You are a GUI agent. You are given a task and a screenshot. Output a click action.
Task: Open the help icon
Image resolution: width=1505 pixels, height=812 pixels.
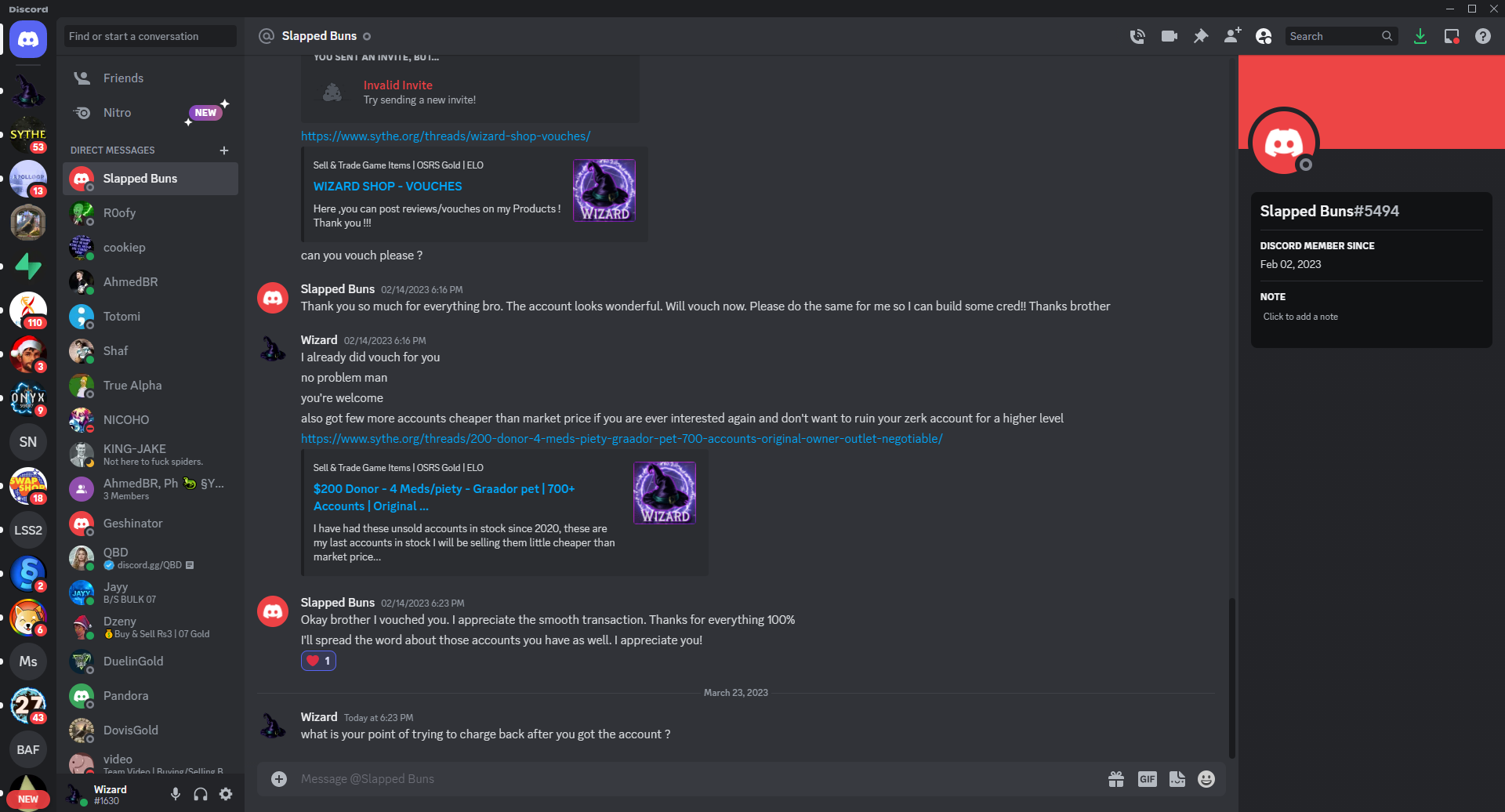pos(1482,36)
